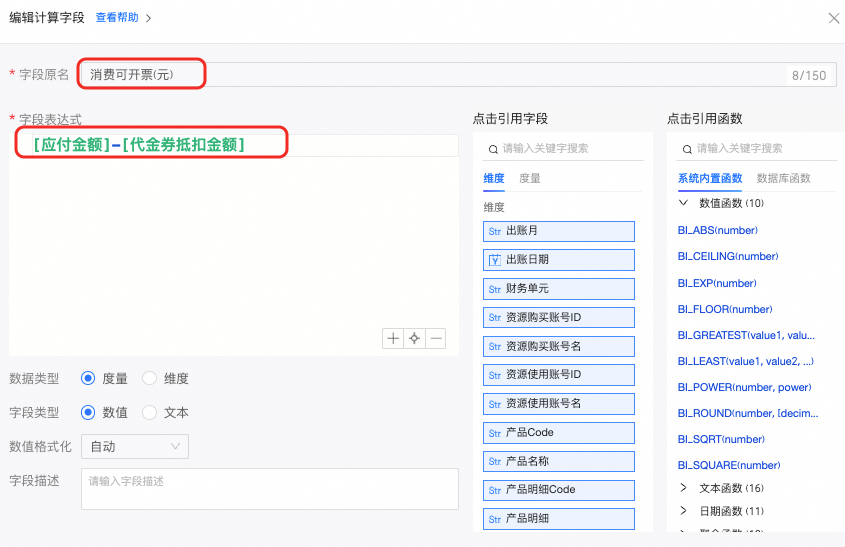Reference the 产品名称 field
The width and height of the screenshot is (845, 547).
click(x=559, y=461)
